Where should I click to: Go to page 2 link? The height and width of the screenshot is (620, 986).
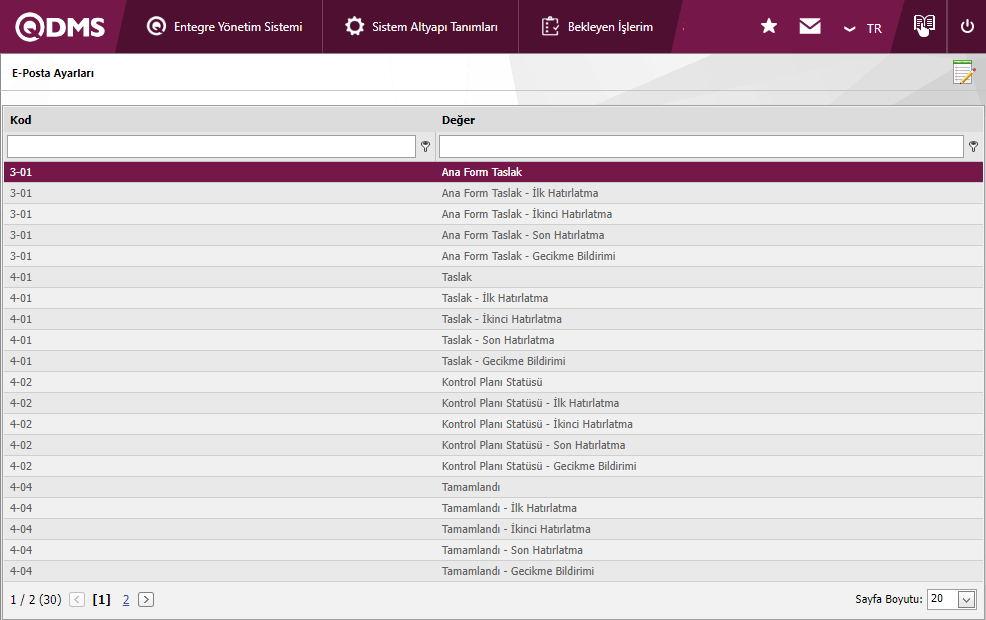[126, 600]
